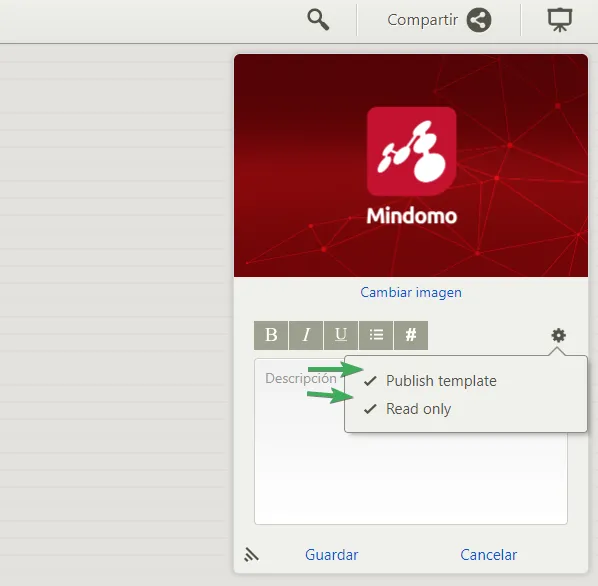The width and height of the screenshot is (598, 586).
Task: Insert a bulleted list
Action: 376,335
